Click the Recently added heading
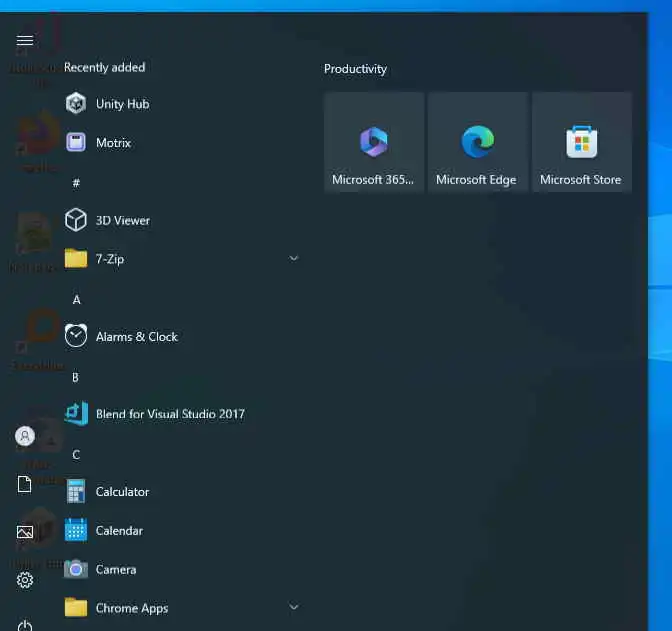This screenshot has width=672, height=631. pos(104,67)
